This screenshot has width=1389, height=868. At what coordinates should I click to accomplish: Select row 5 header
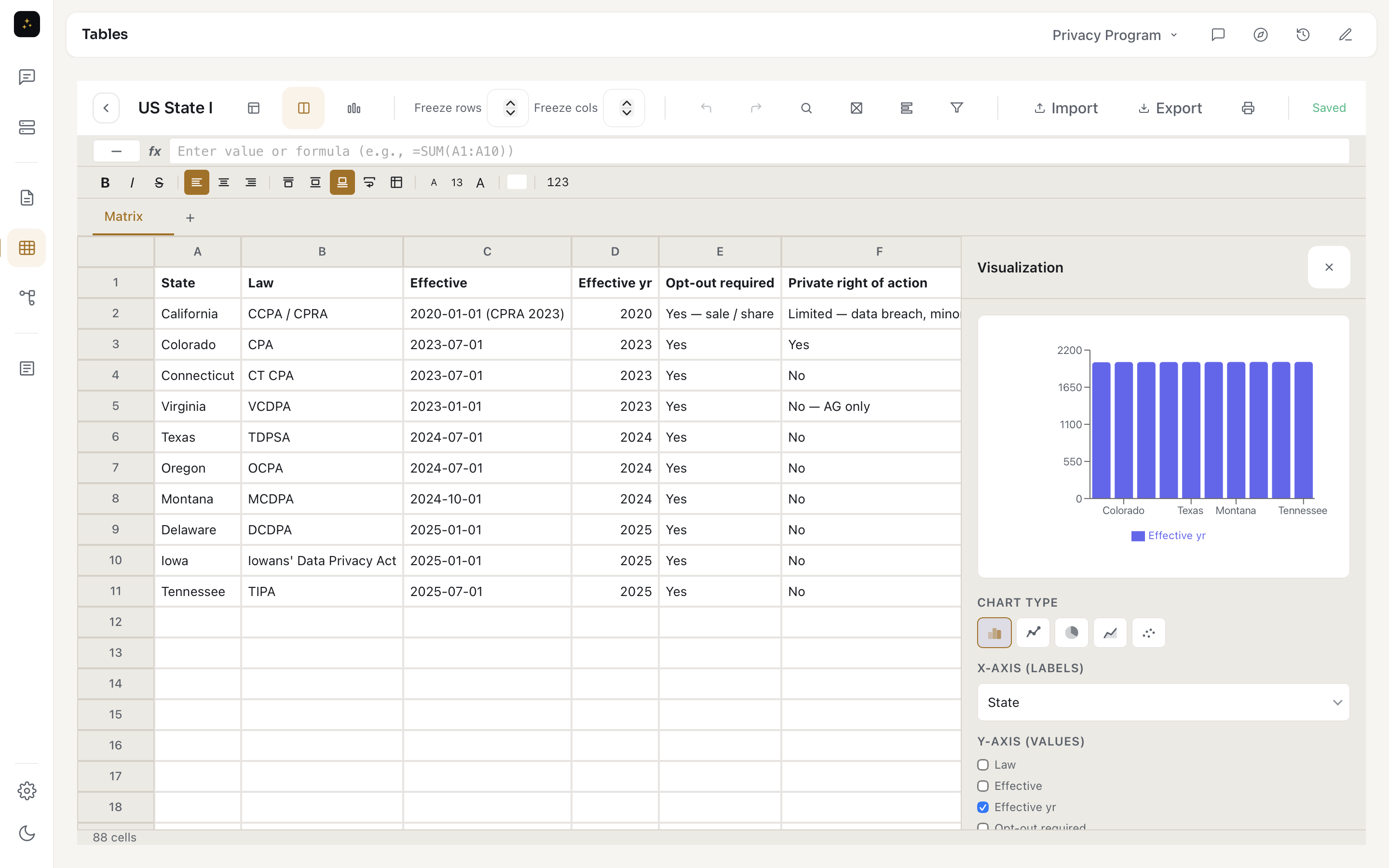(x=115, y=406)
